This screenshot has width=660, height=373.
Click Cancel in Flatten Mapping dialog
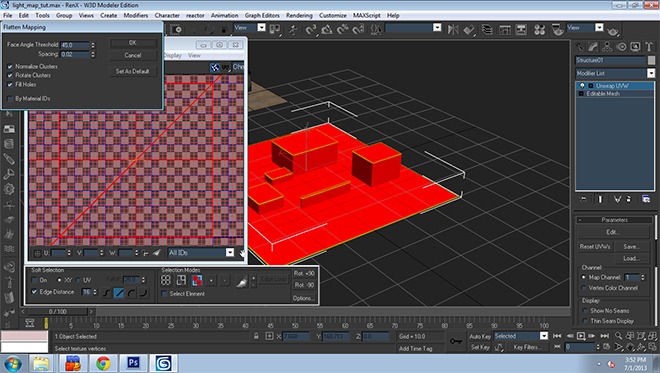tap(133, 55)
